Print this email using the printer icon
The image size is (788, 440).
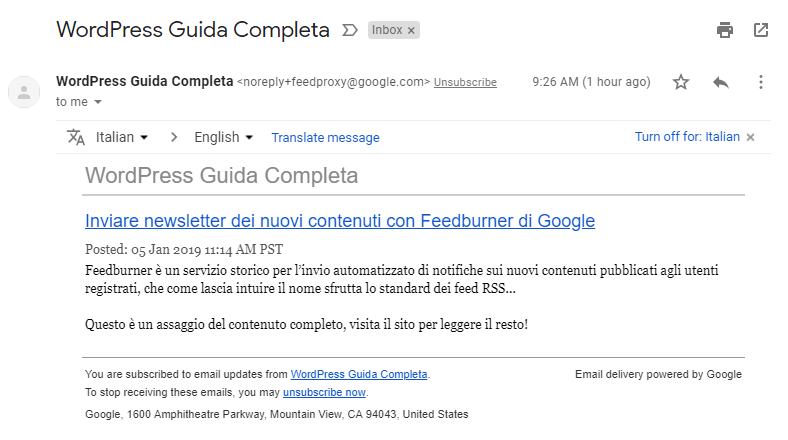click(x=725, y=30)
